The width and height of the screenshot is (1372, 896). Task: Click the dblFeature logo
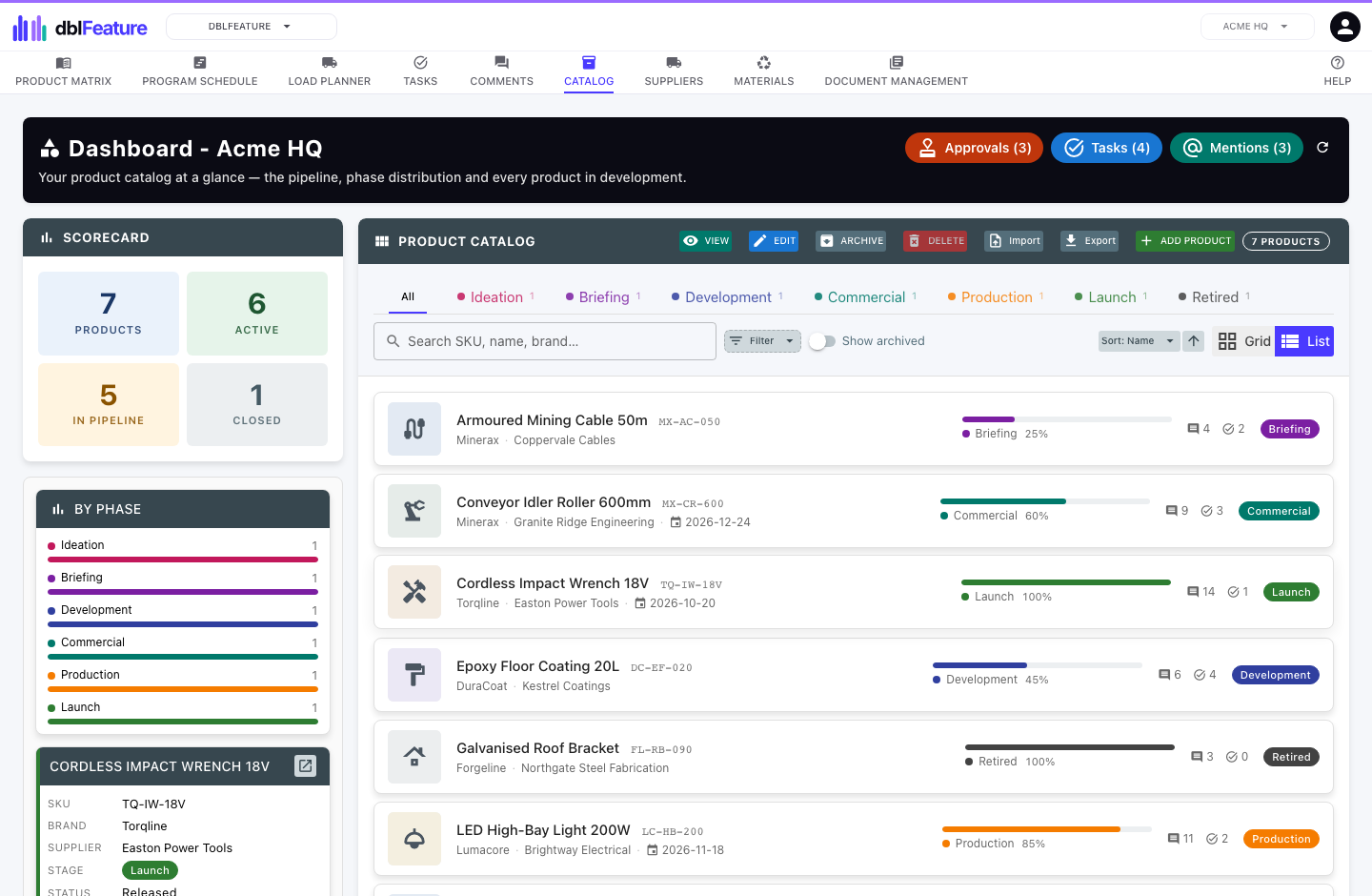[x=80, y=28]
